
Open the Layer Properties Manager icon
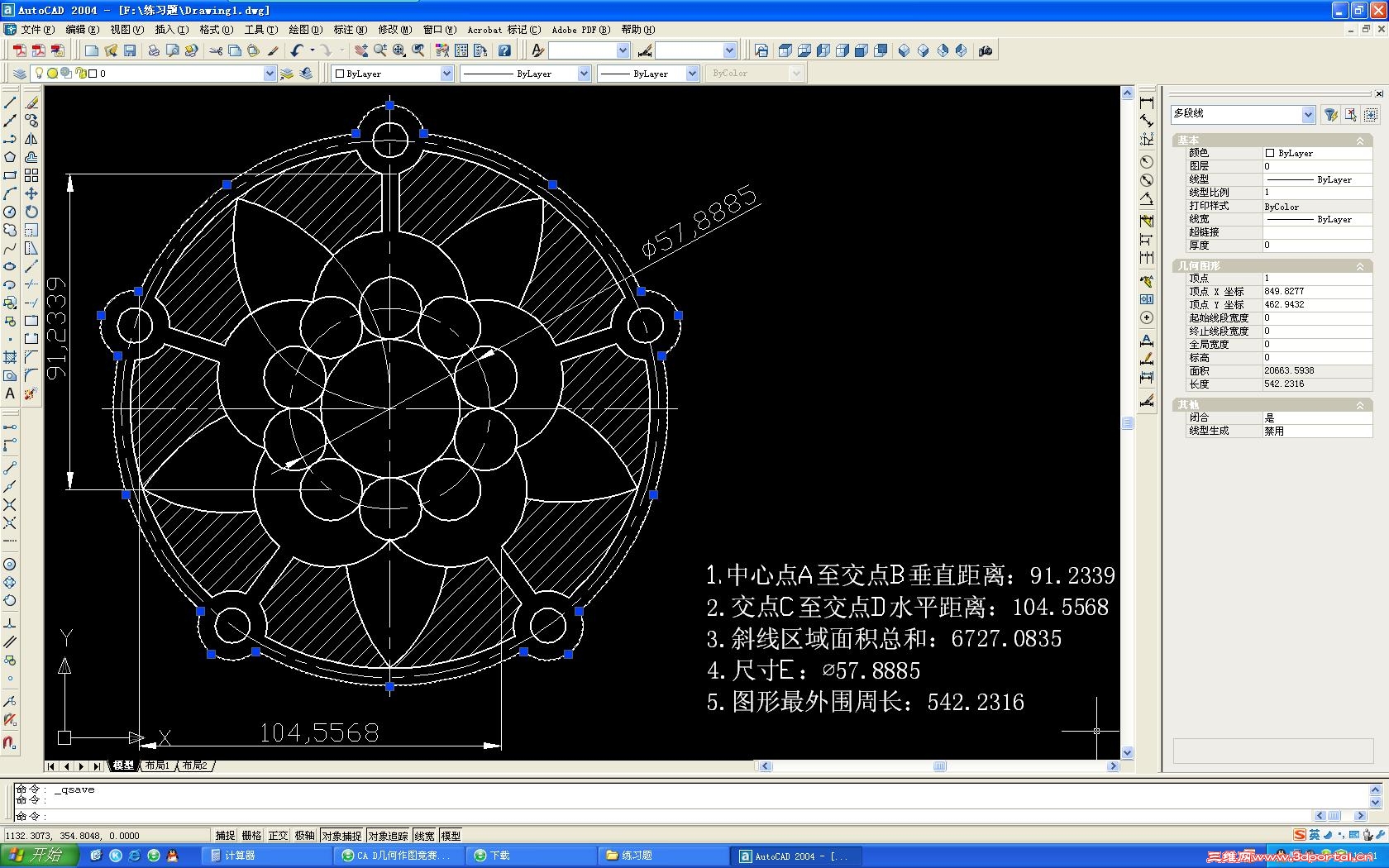pos(19,74)
